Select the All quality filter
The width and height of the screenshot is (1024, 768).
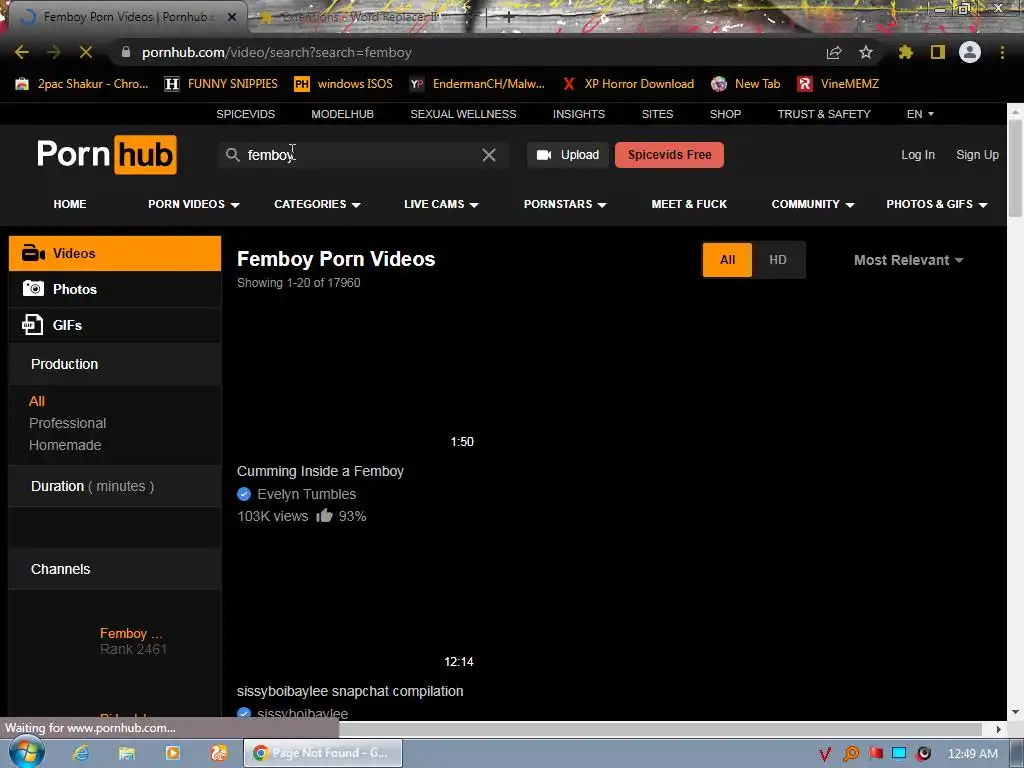click(x=728, y=260)
